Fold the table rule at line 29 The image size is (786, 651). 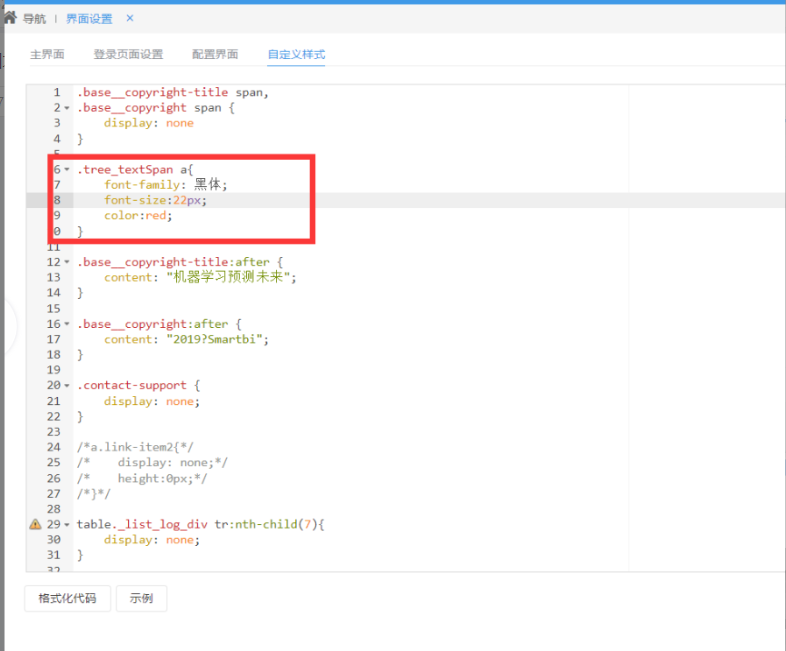[x=67, y=525]
